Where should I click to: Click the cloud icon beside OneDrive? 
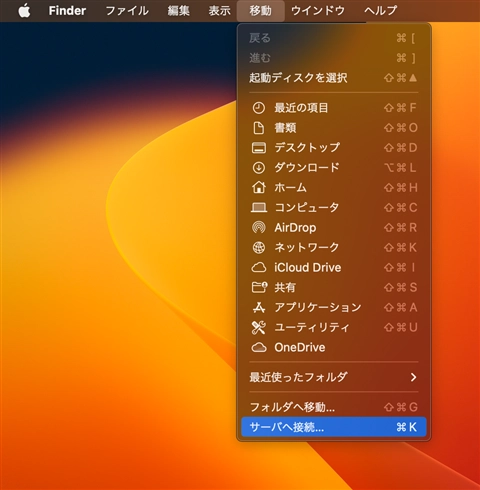tap(259, 347)
